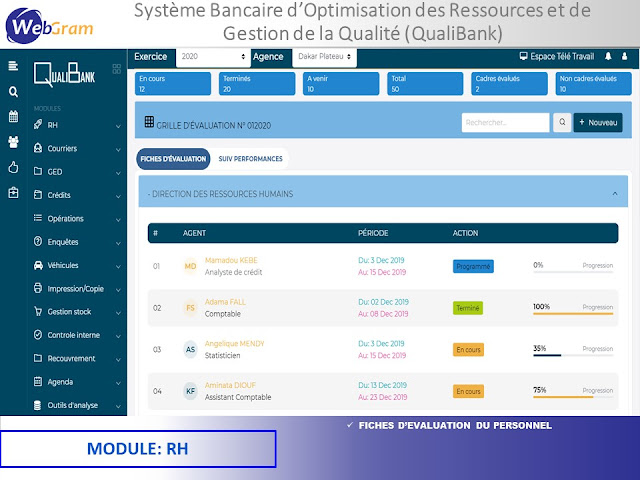
Task: Click Aminata DIOUF's 75% progress bar
Action: tap(573, 397)
